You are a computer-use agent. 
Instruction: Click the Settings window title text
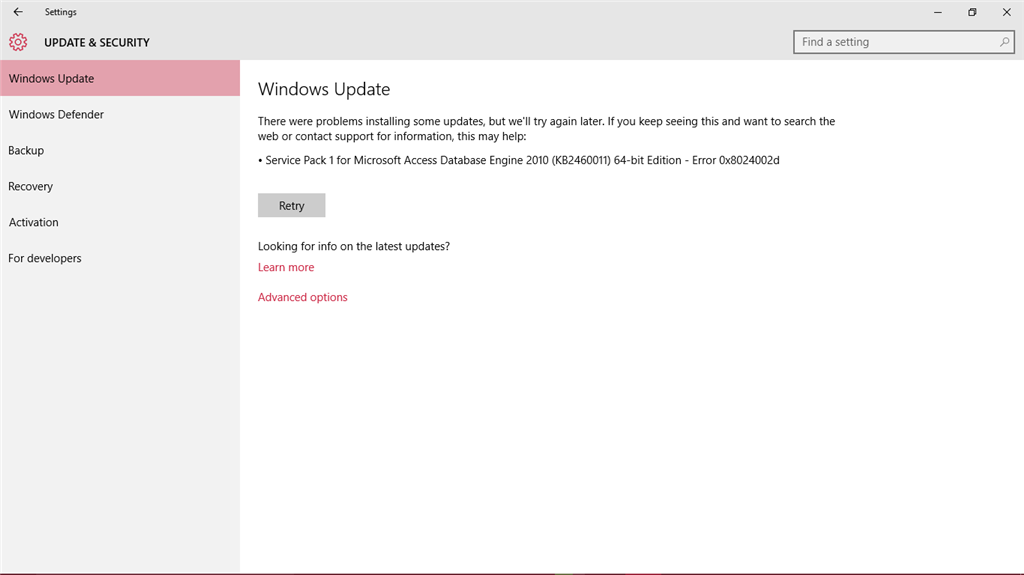point(61,12)
